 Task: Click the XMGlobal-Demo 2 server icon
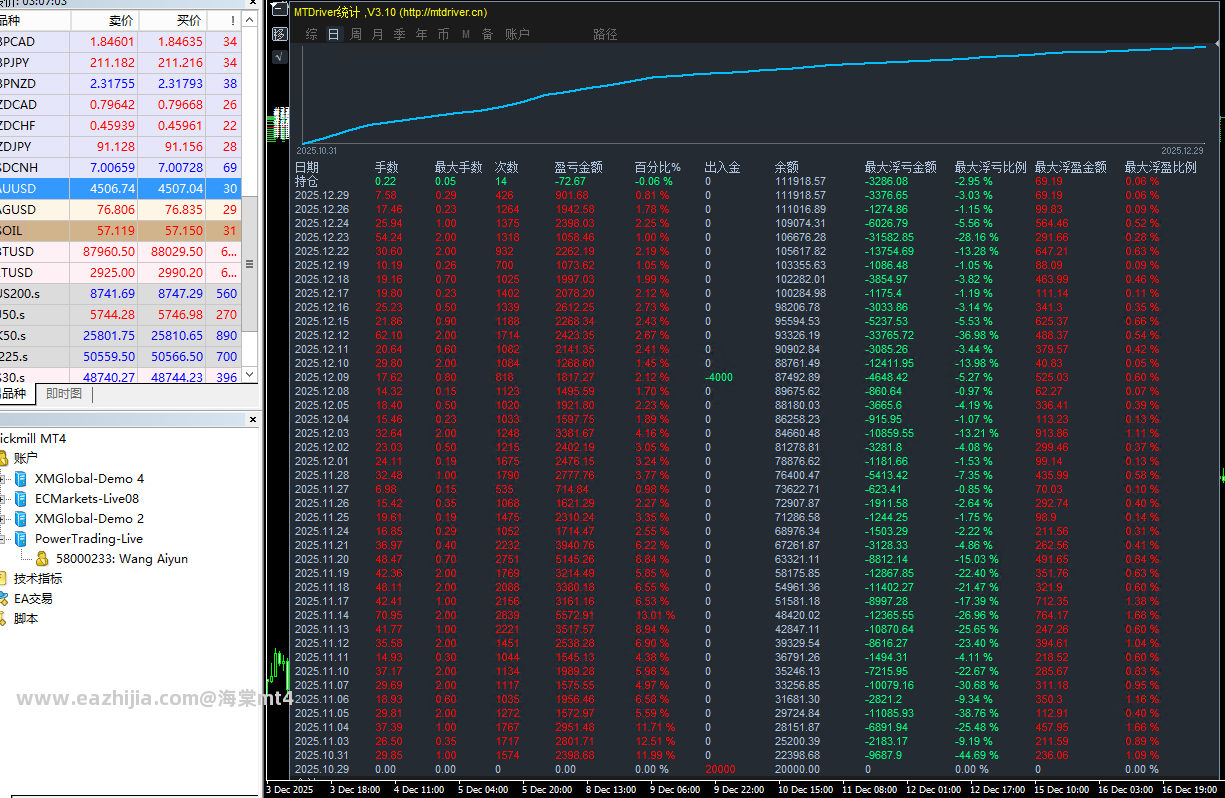[x=21, y=518]
